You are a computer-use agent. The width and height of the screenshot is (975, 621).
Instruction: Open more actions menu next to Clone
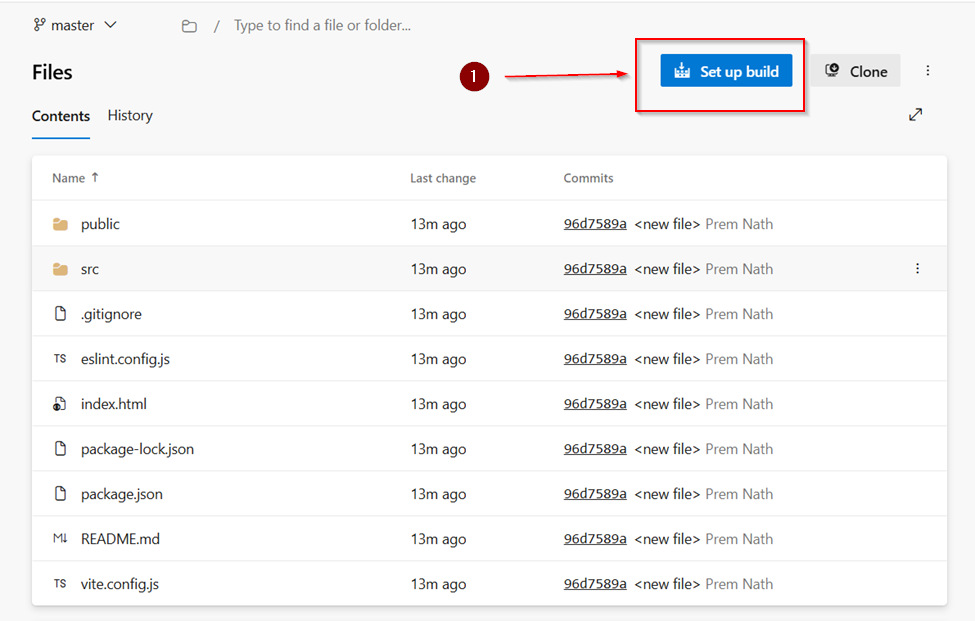tap(928, 71)
